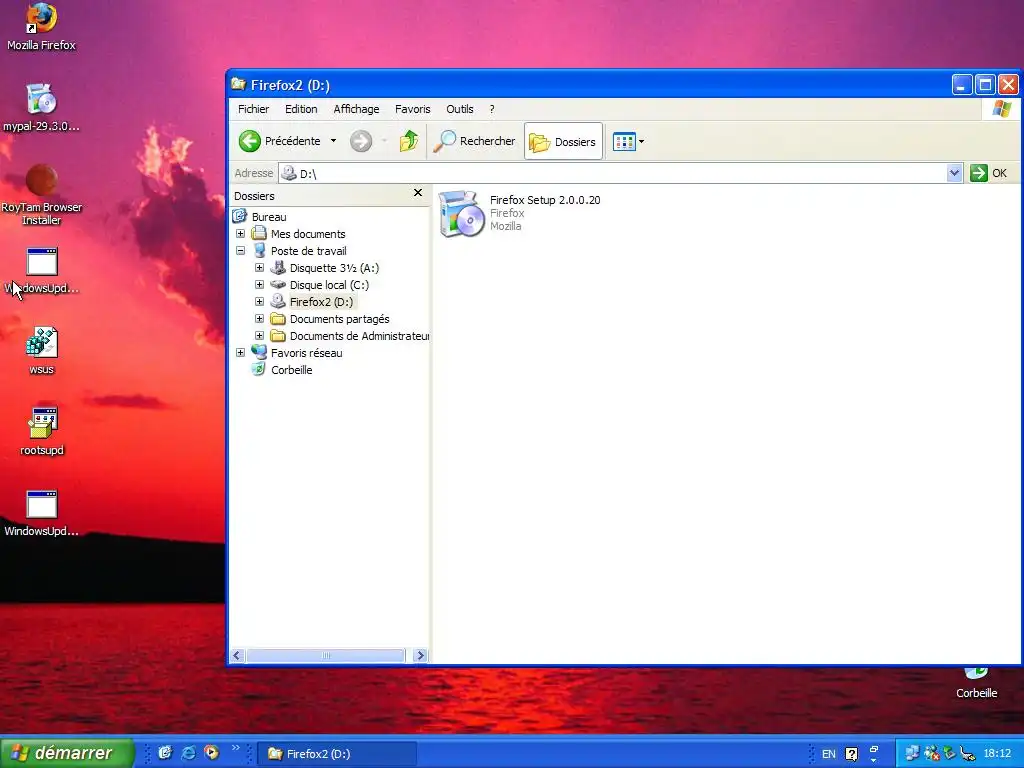
Task: Click folder pane scrollbar left arrow
Action: pos(238,655)
